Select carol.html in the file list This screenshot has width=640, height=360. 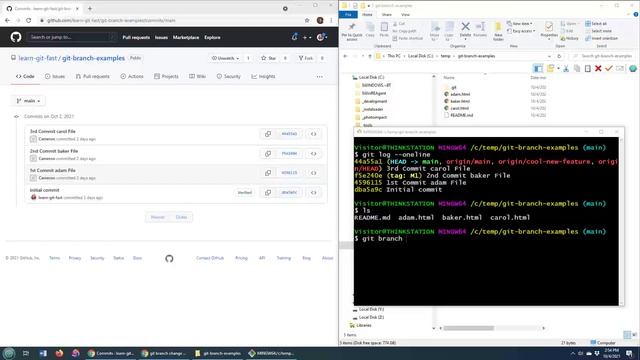pyautogui.click(x=459, y=108)
